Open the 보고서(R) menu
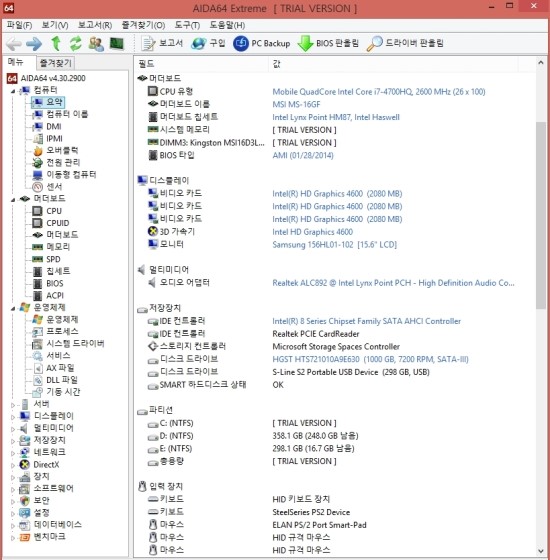Viewport: 550px width, 560px height. tap(95, 25)
